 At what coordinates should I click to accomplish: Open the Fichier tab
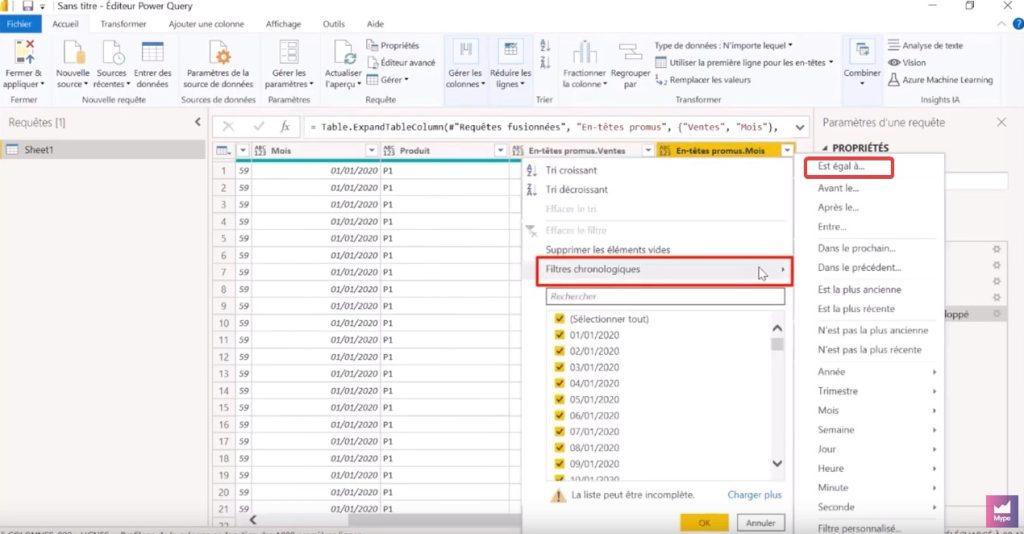pyautogui.click(x=20, y=24)
